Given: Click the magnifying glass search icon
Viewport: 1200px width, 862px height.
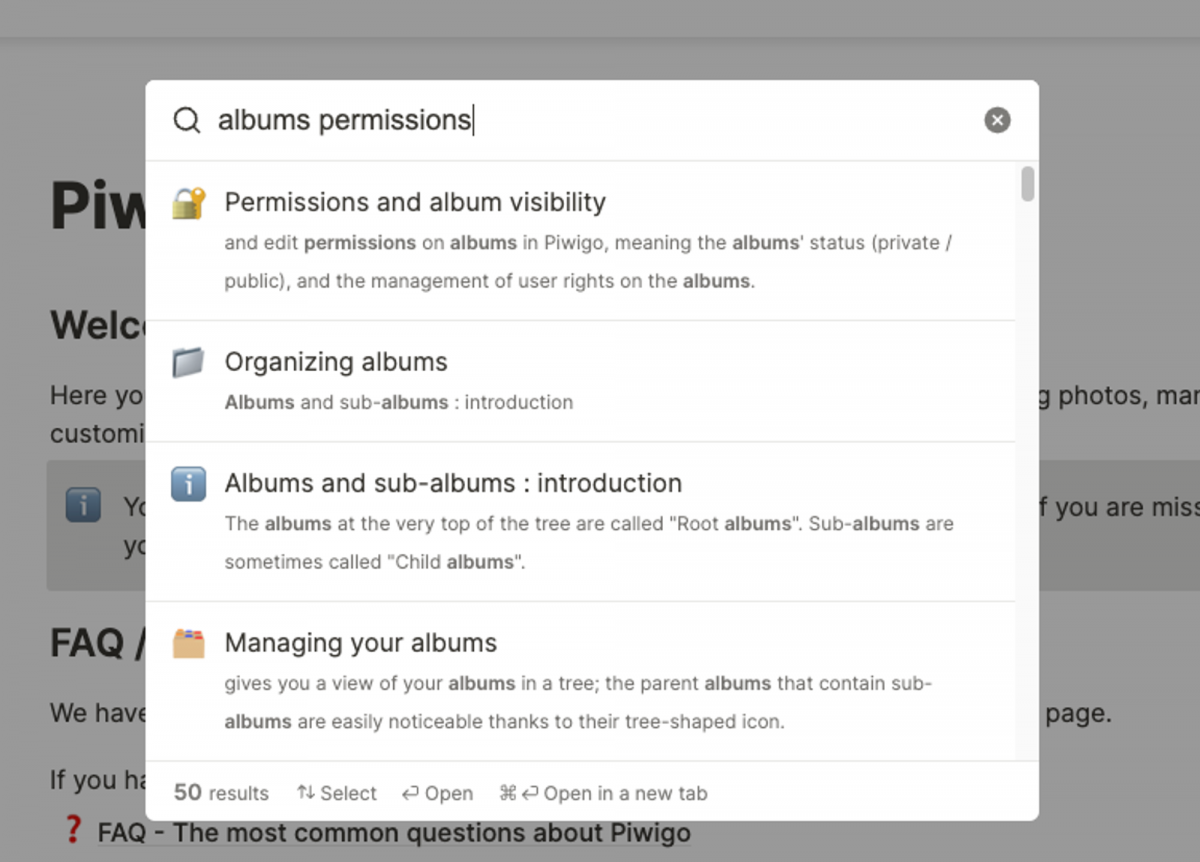Looking at the screenshot, I should click(x=186, y=119).
